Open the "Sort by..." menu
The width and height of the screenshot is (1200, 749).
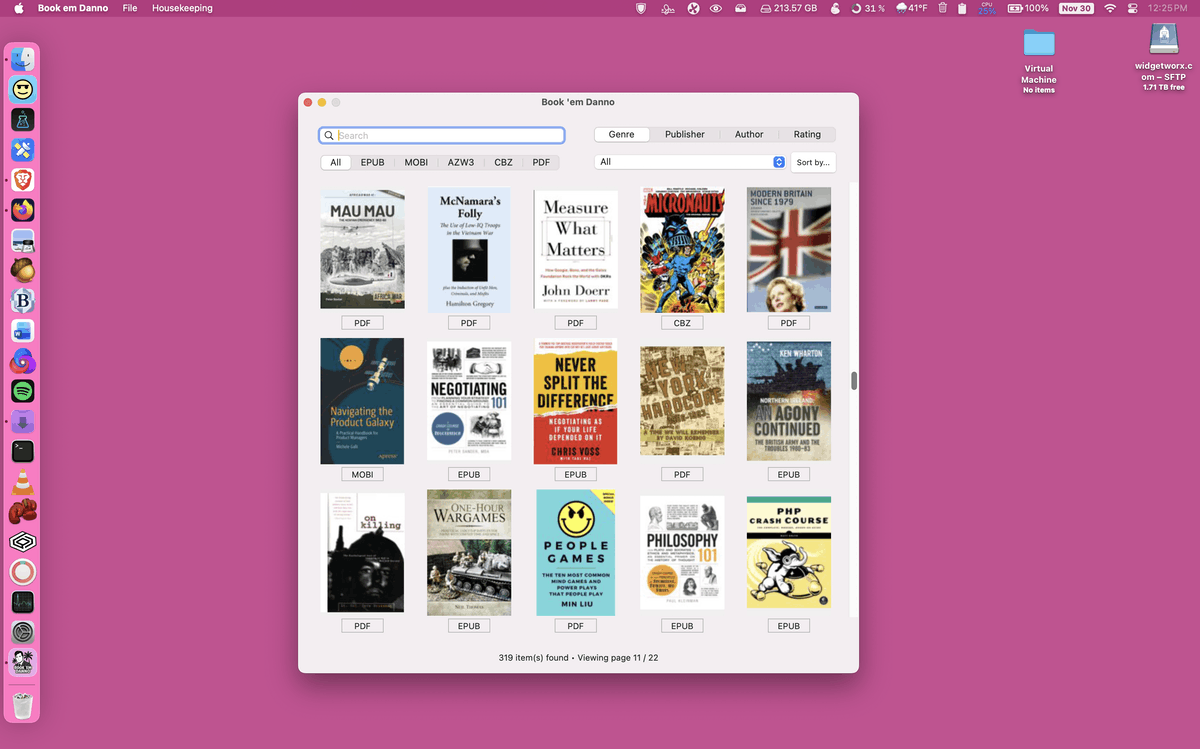(812, 162)
